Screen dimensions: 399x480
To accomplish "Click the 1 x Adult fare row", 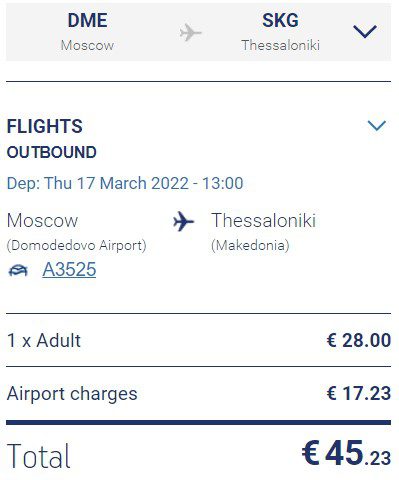I will pyautogui.click(x=198, y=340).
